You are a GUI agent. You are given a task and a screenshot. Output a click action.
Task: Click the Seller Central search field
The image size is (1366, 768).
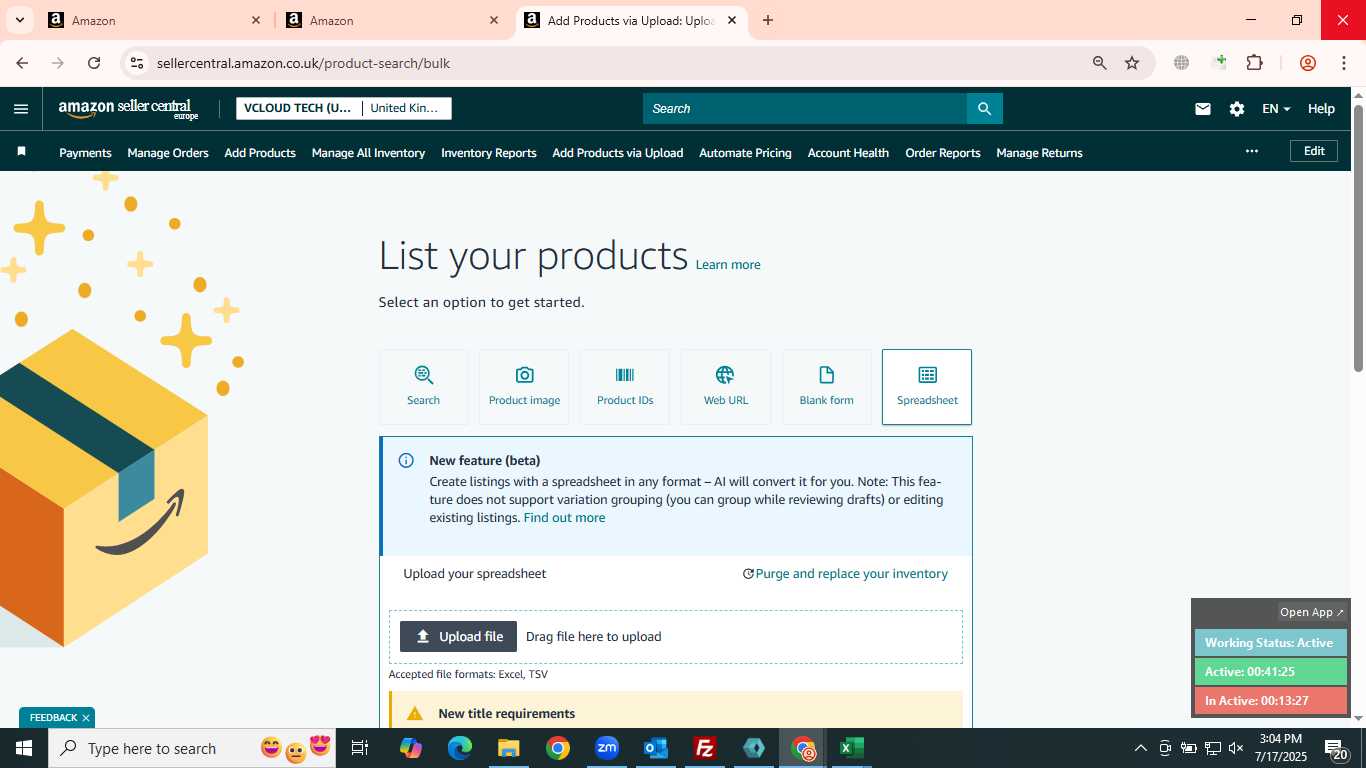[x=804, y=108]
